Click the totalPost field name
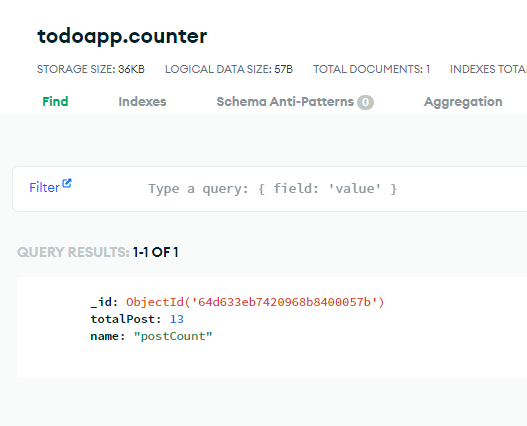The image size is (527, 426). (123, 319)
